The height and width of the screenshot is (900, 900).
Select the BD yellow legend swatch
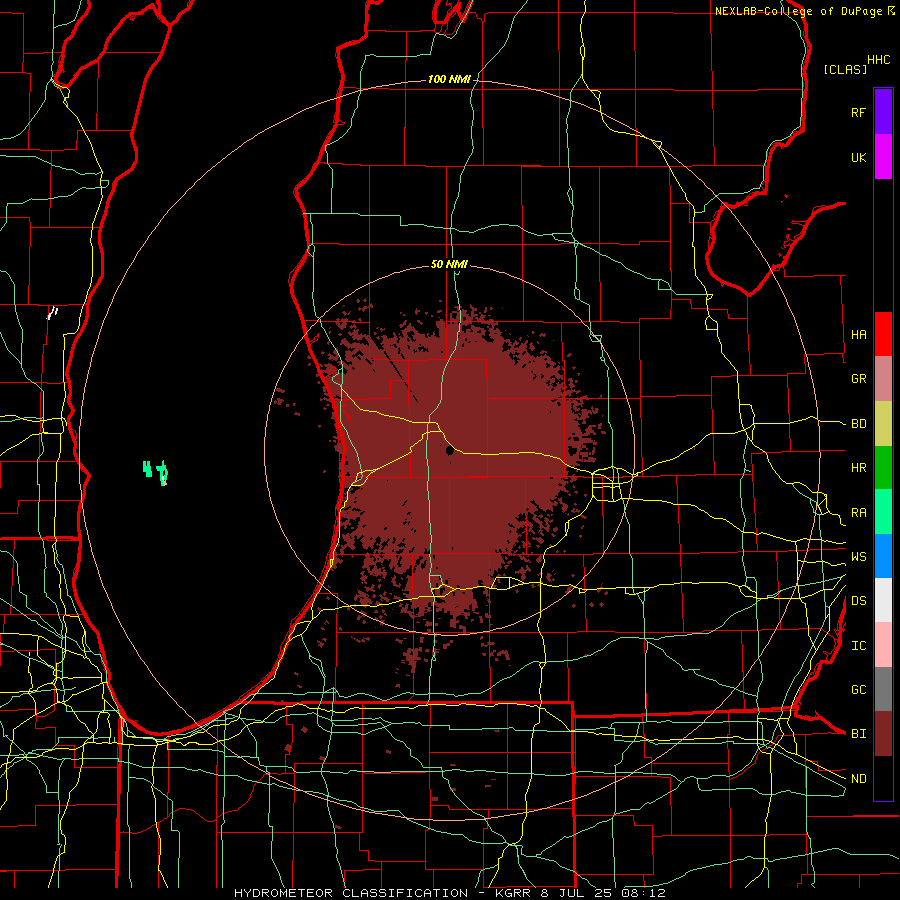coord(883,424)
